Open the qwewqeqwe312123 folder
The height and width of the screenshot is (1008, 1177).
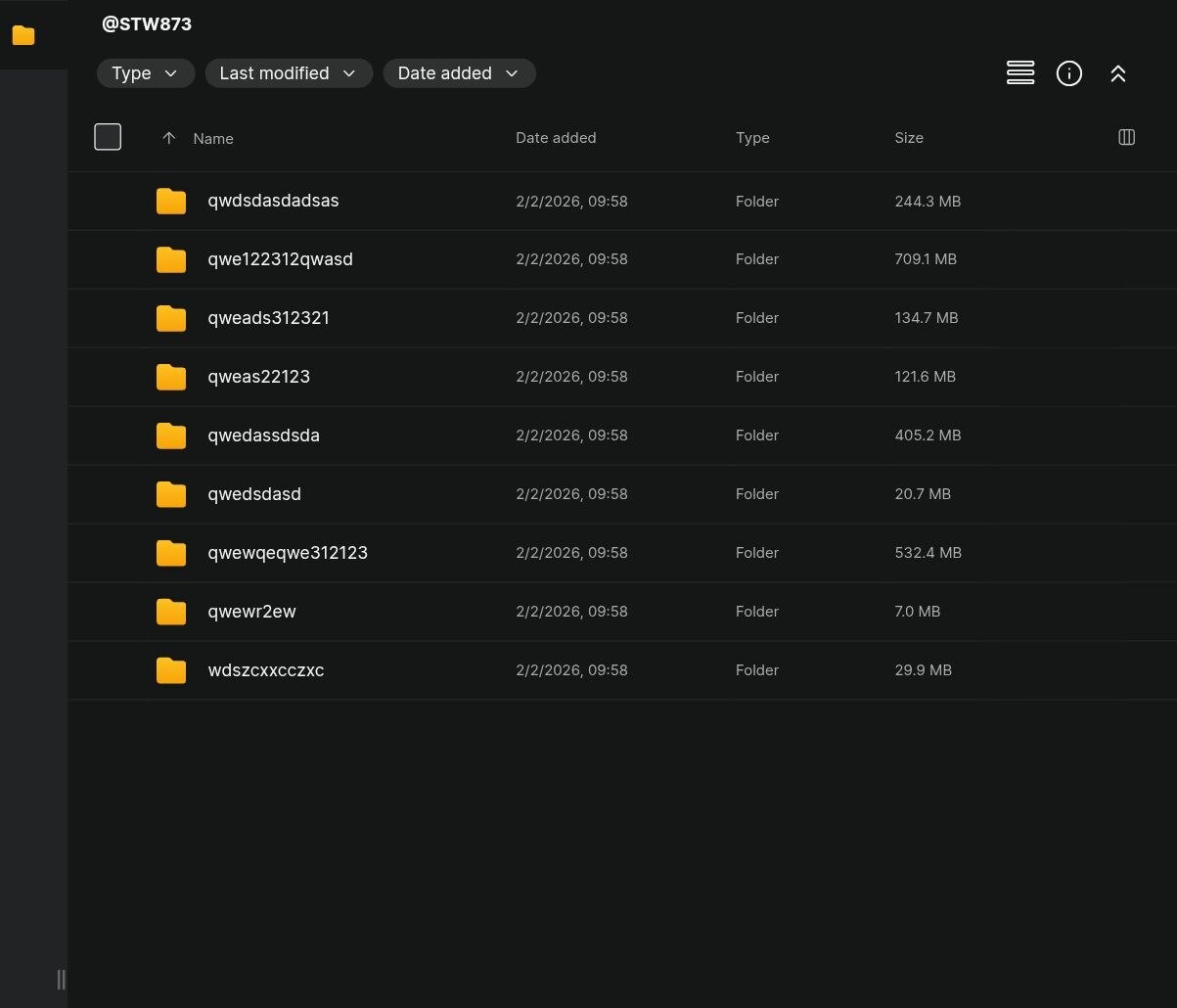(x=287, y=553)
